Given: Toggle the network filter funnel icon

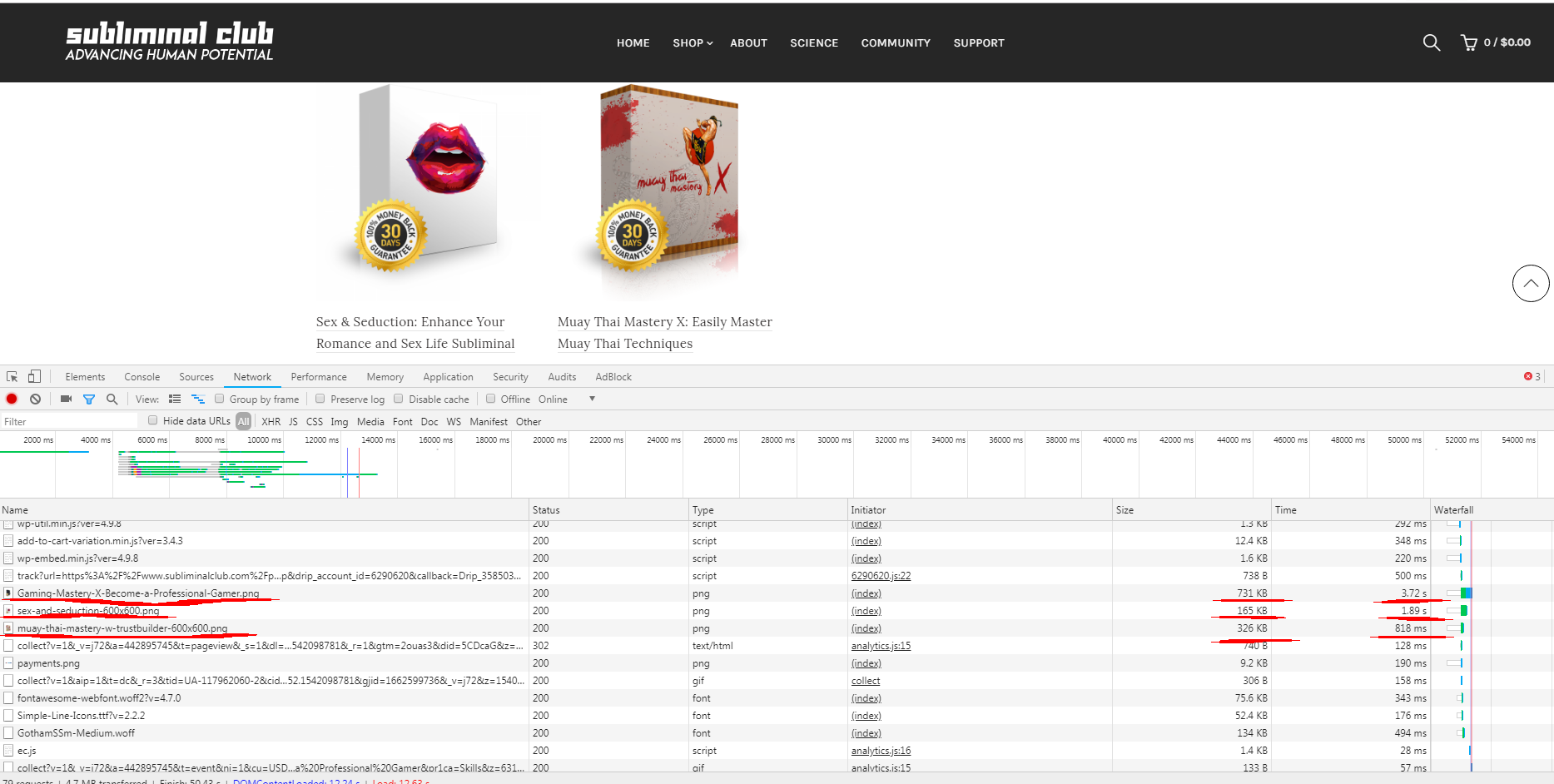Looking at the screenshot, I should click(89, 399).
